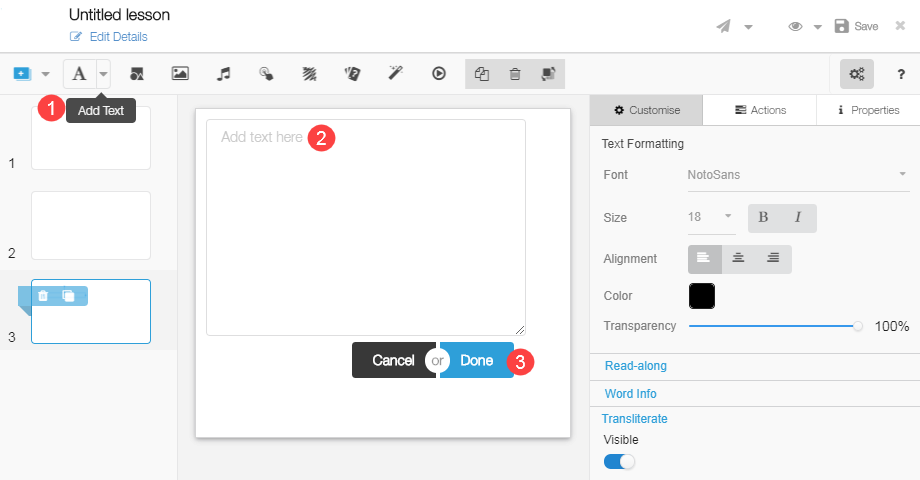Toggle italic text formatting
The height and width of the screenshot is (480, 920).
point(798,217)
